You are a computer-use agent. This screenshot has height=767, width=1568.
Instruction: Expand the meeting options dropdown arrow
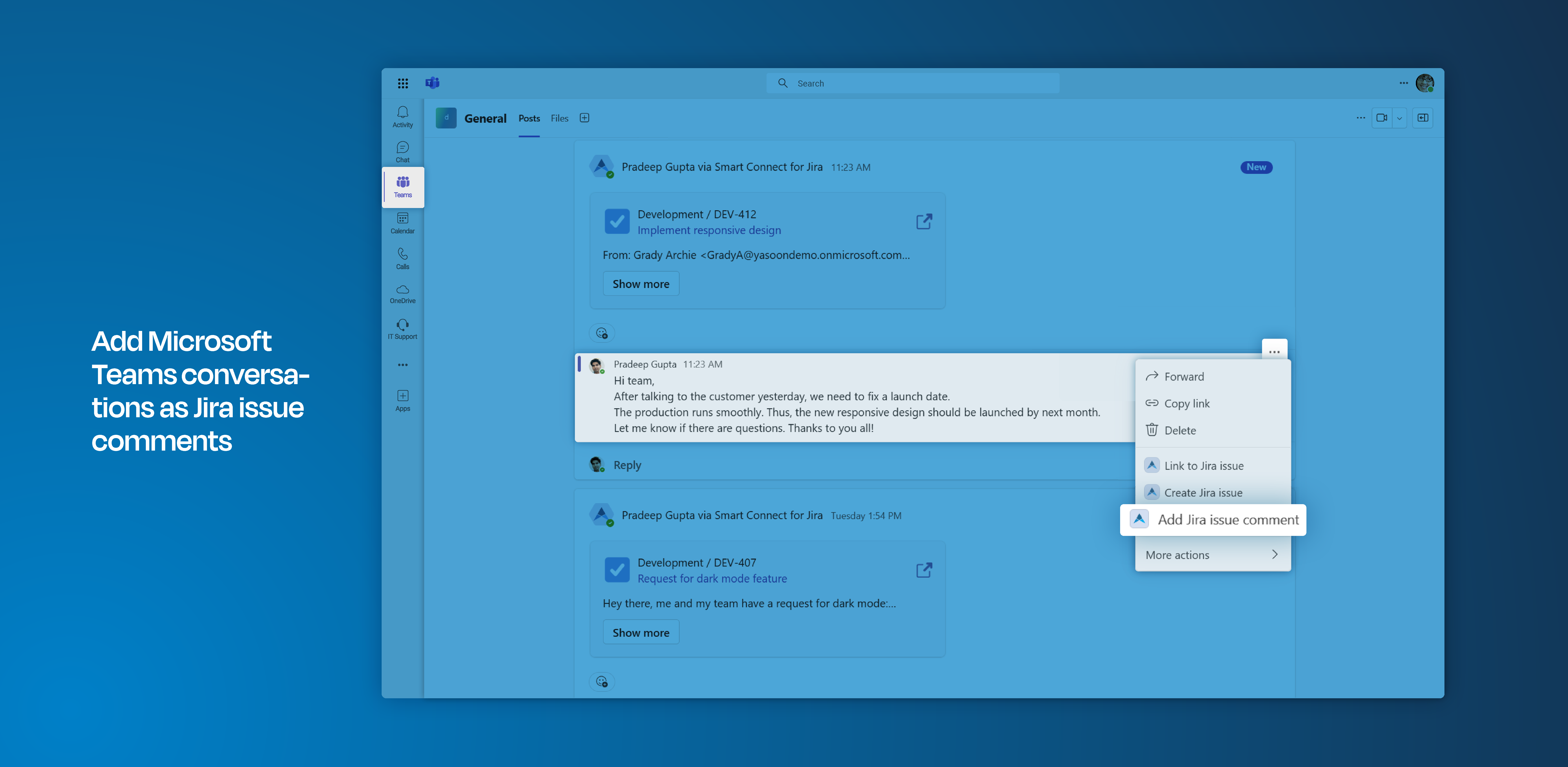(x=1399, y=118)
